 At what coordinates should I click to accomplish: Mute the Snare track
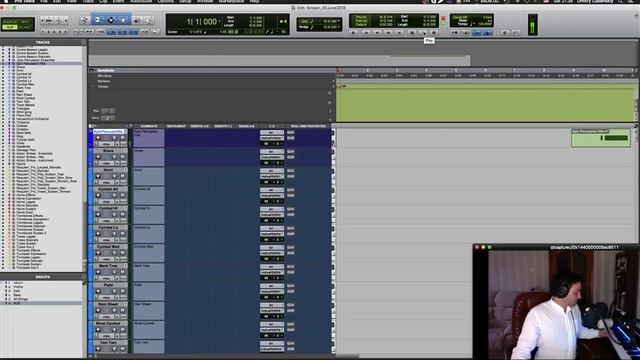coord(122,157)
